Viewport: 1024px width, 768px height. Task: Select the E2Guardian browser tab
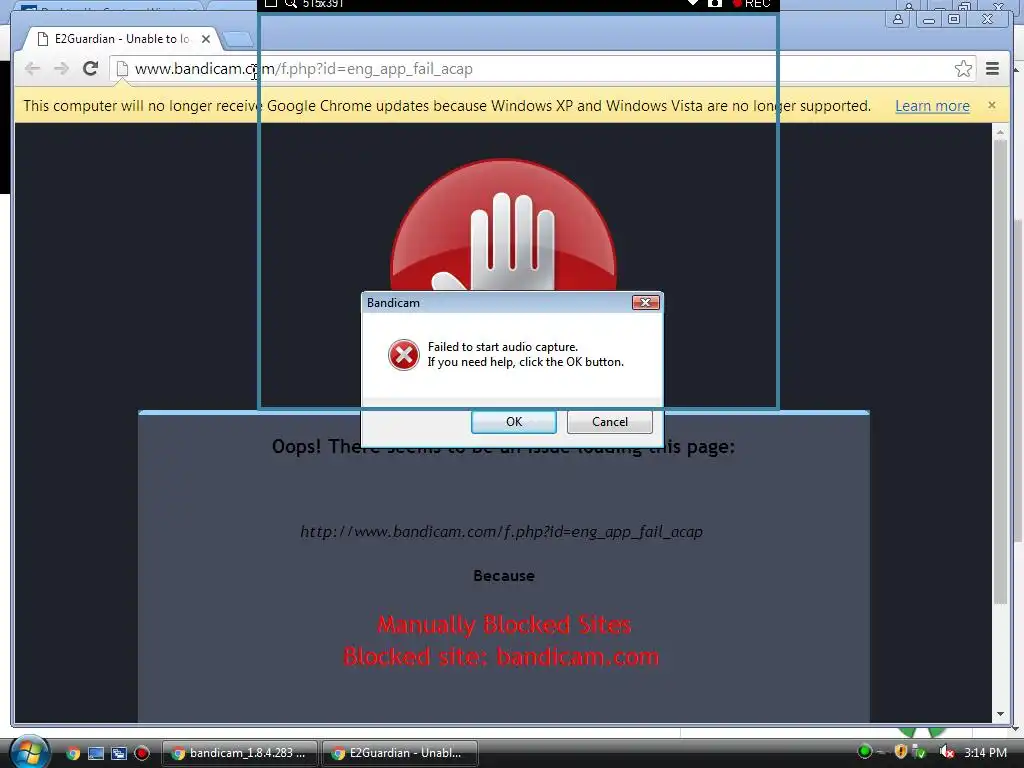coord(121,39)
